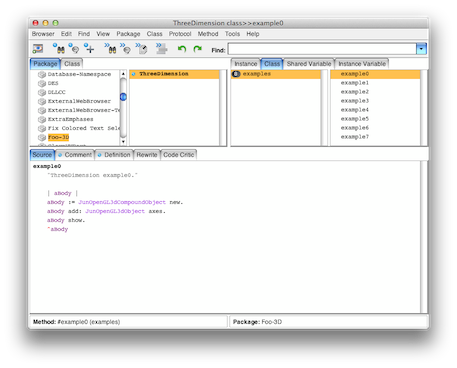Click the class speech-bubble toolbar icon
The image size is (457, 368).
pos(74,49)
